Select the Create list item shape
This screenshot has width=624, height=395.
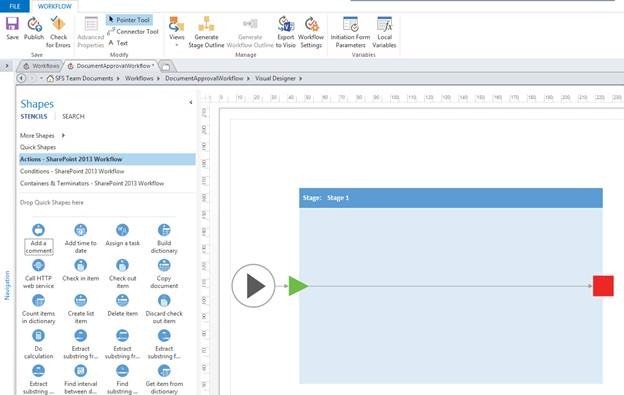pyautogui.click(x=81, y=309)
